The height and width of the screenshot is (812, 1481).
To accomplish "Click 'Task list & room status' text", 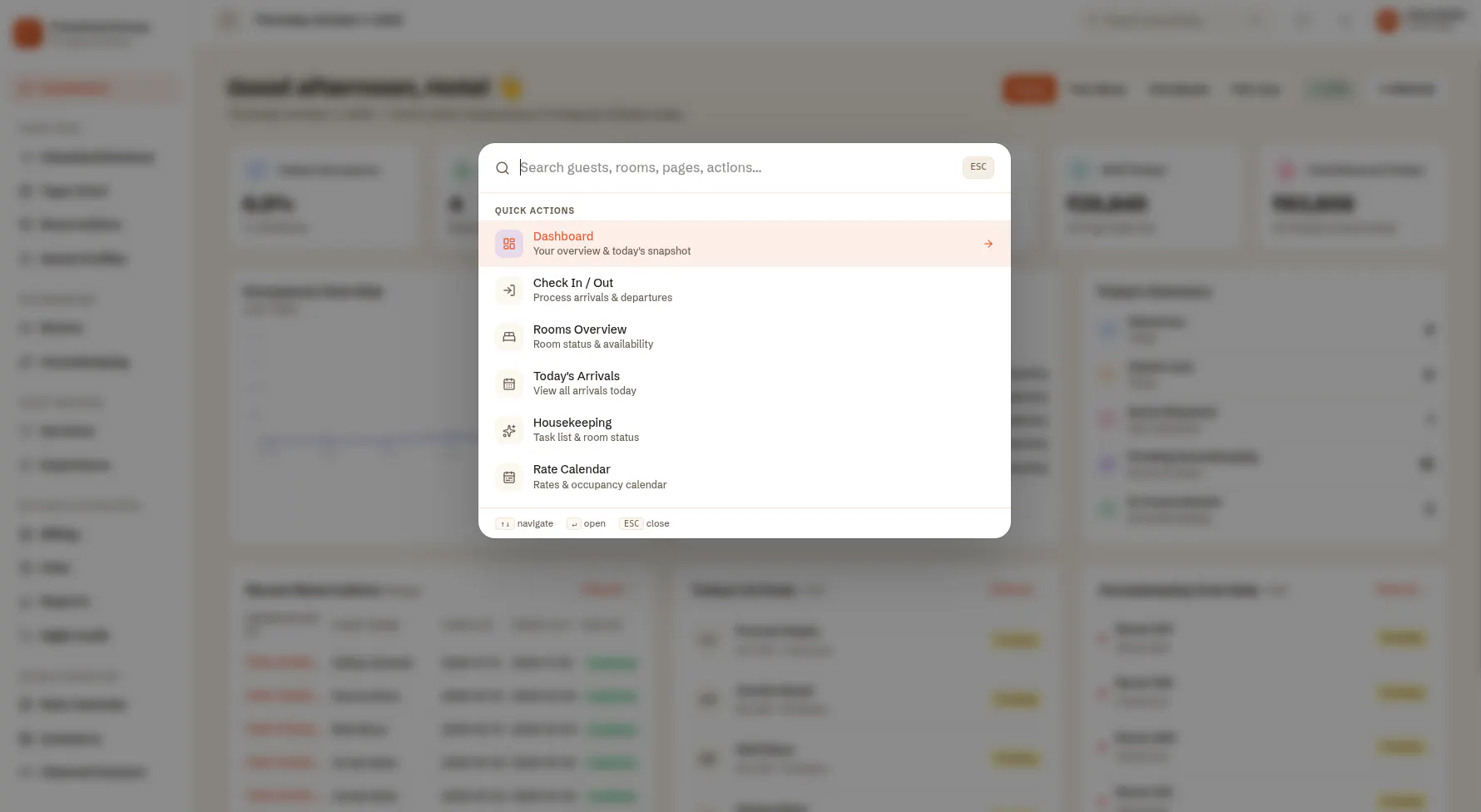I will click(x=586, y=438).
